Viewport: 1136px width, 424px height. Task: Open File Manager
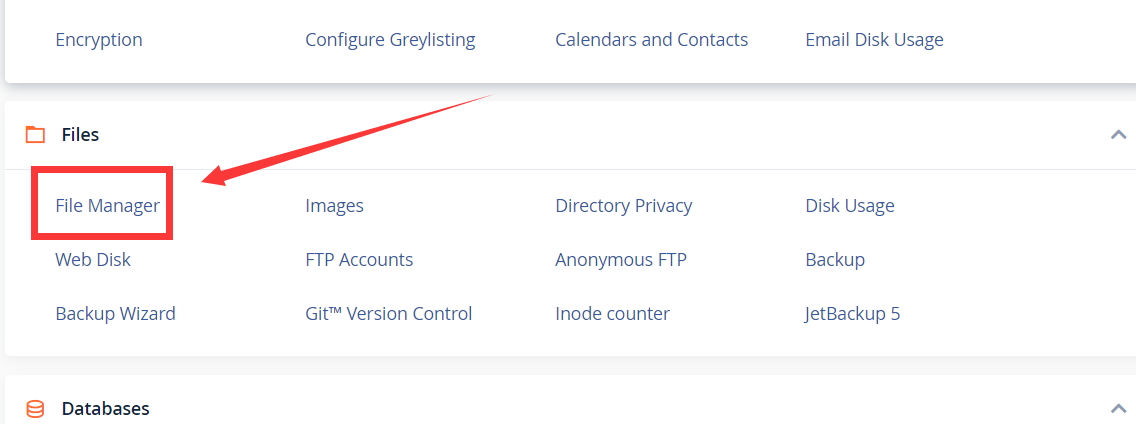click(x=107, y=205)
